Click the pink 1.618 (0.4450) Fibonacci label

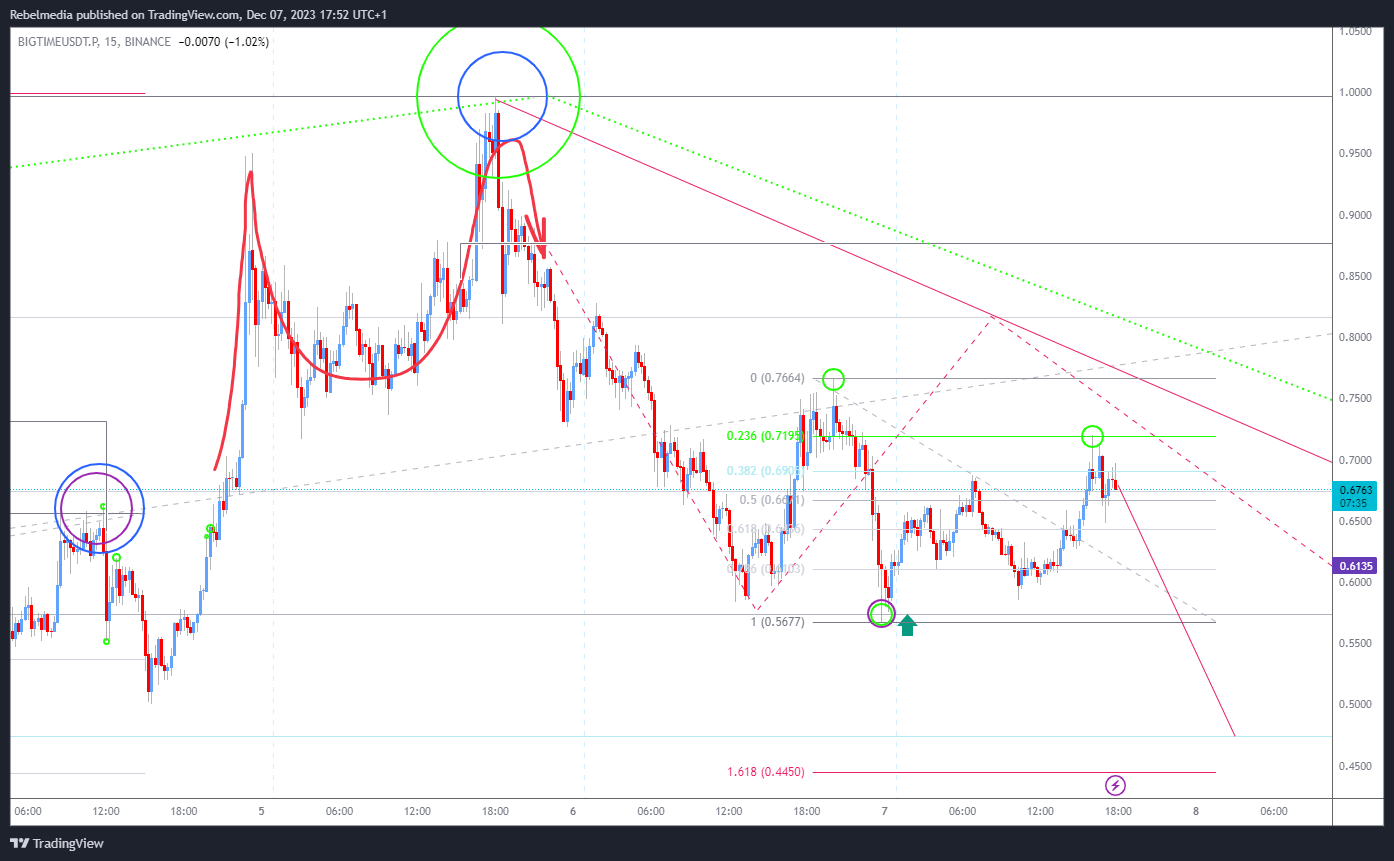[x=766, y=772]
